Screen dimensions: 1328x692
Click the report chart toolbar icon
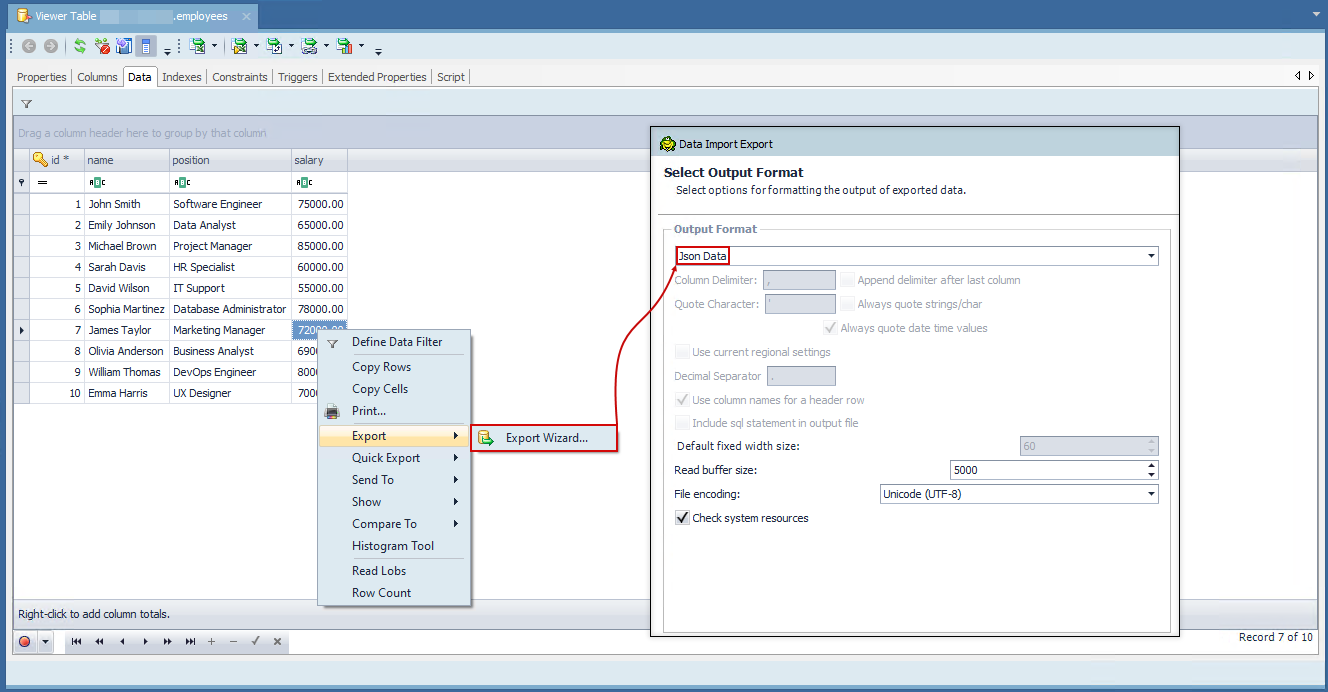[345, 46]
